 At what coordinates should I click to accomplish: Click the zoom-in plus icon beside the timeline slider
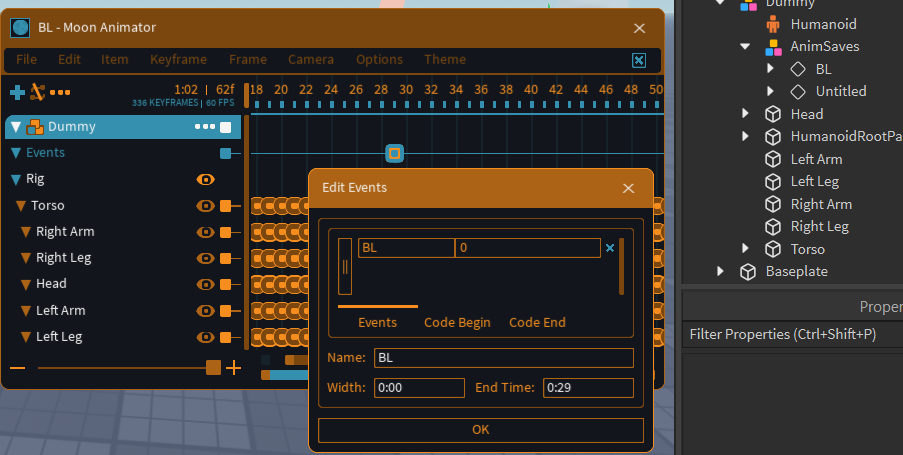coord(234,368)
